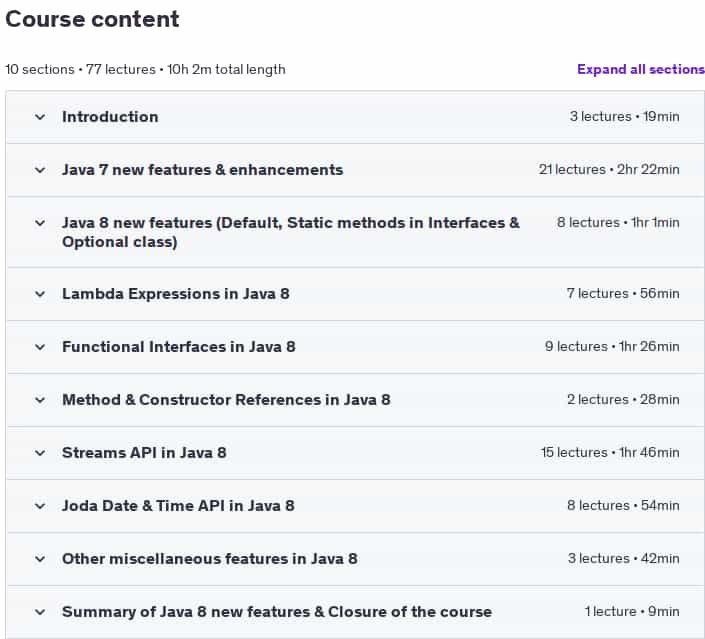Click the '8 lectures • 1hr 1min' text

point(618,223)
